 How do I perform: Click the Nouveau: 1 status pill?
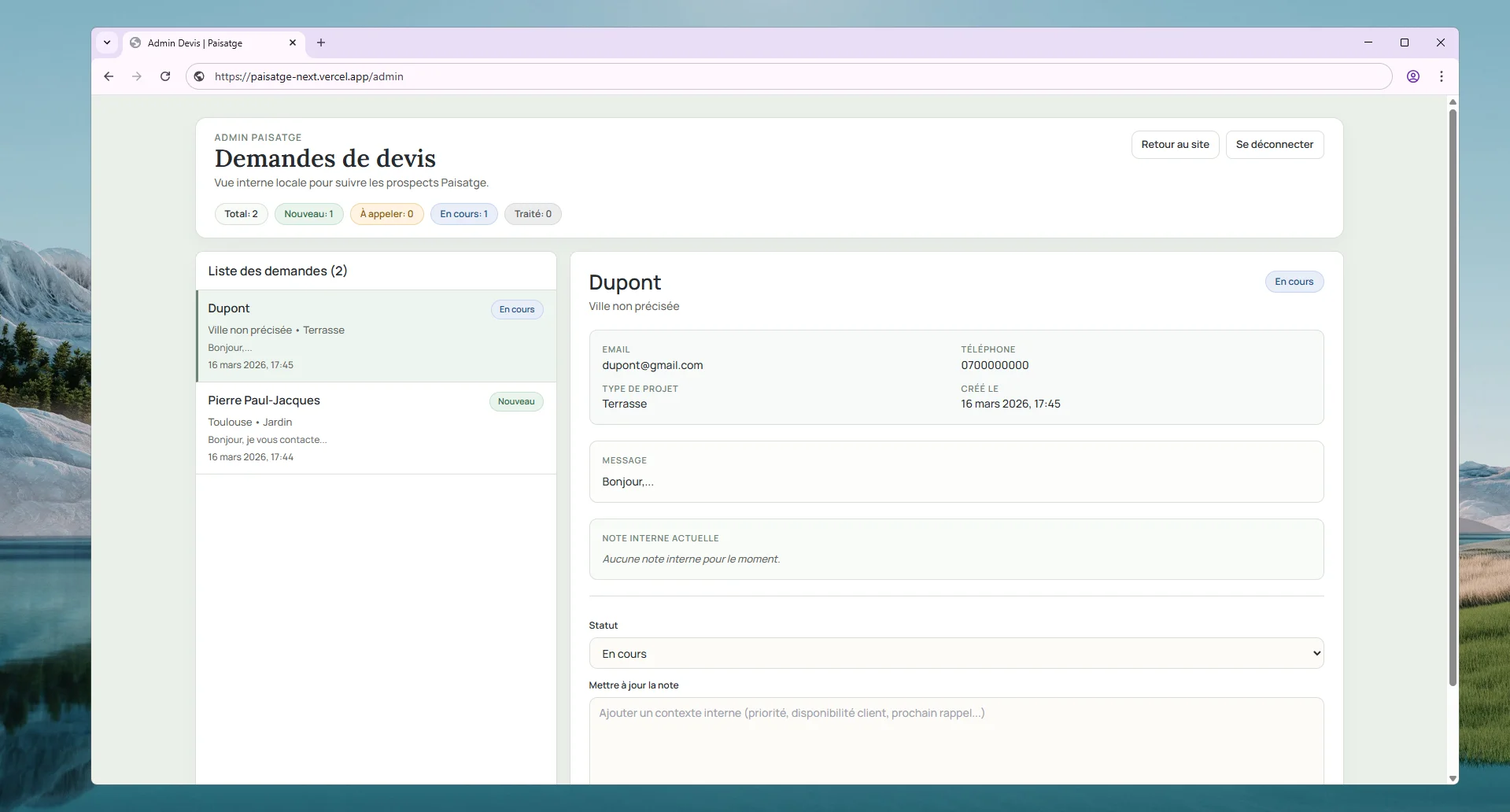tap(308, 214)
